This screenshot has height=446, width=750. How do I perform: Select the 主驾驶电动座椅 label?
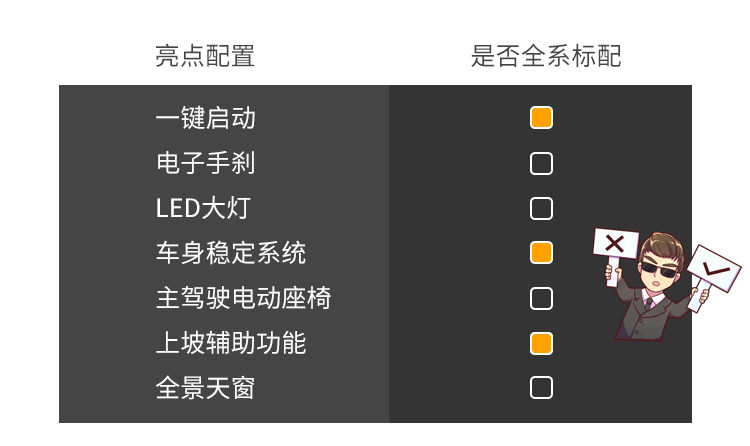click(243, 298)
